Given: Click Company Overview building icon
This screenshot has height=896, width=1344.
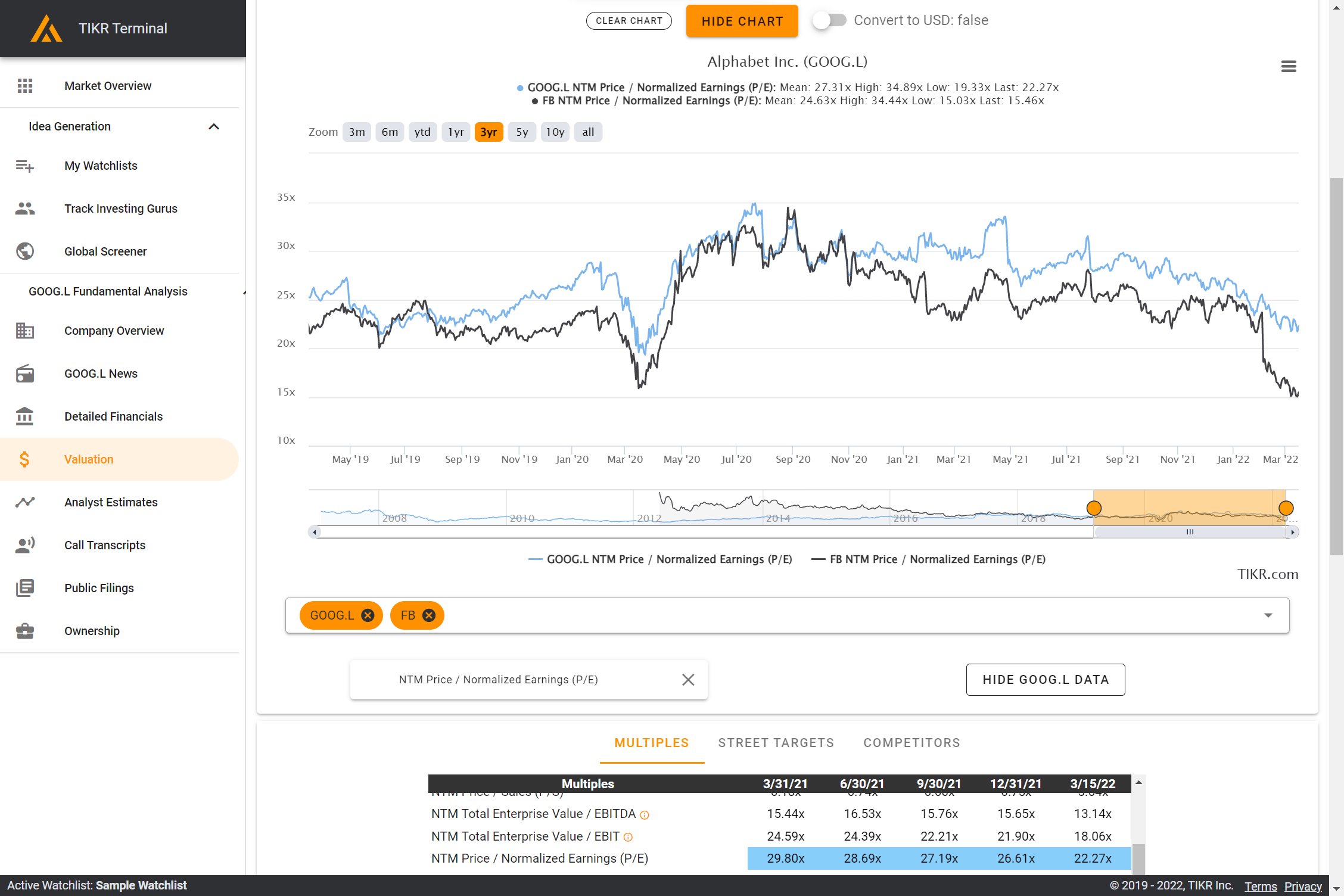Looking at the screenshot, I should [x=25, y=331].
